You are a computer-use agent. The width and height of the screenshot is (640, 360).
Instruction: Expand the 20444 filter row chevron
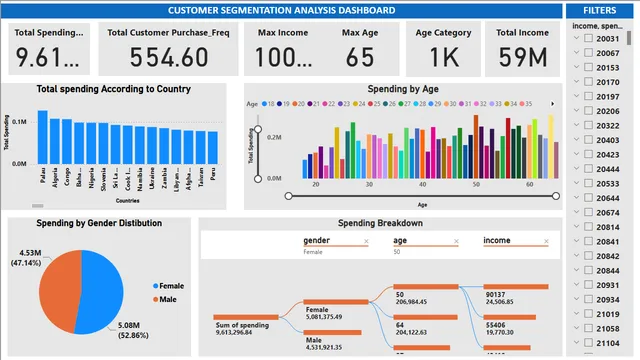576,168
